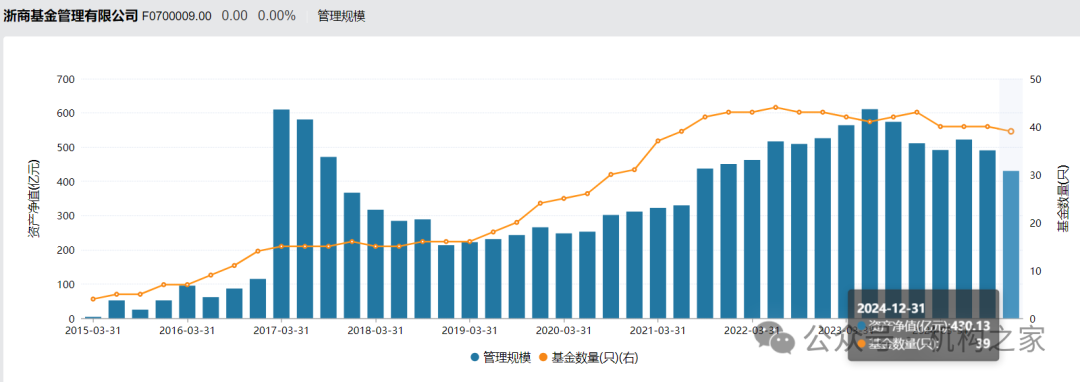The image size is (1080, 382).
Task: Click the 50 tick on the right axis
Action: pyautogui.click(x=1035, y=79)
